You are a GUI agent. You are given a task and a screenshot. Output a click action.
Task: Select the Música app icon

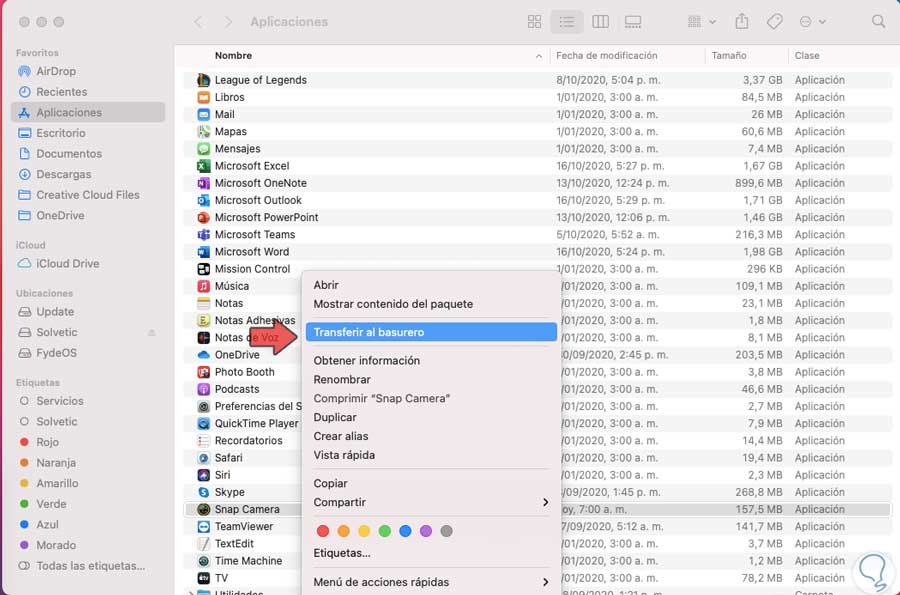pos(203,286)
